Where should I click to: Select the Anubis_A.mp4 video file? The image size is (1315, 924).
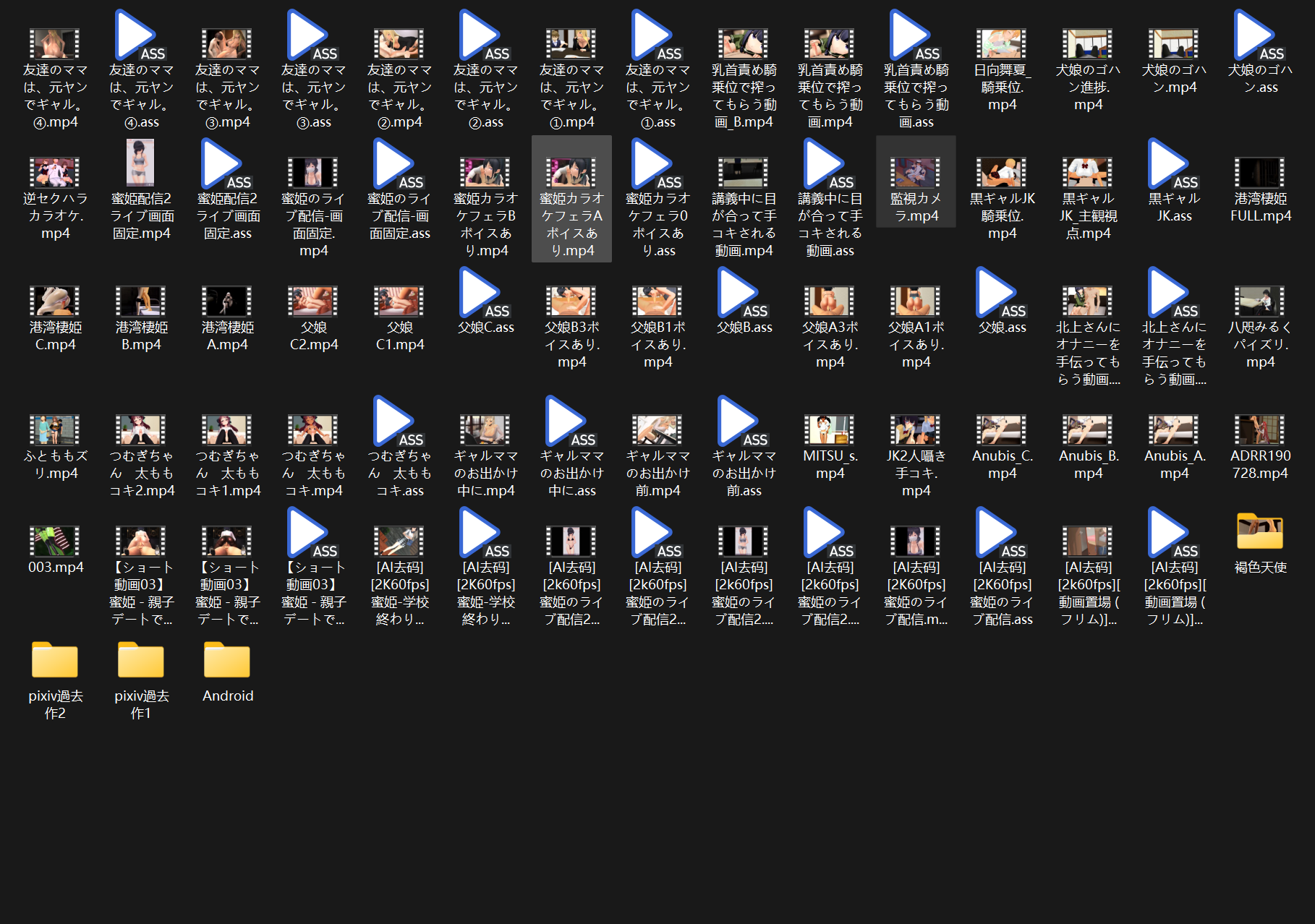click(x=1174, y=447)
